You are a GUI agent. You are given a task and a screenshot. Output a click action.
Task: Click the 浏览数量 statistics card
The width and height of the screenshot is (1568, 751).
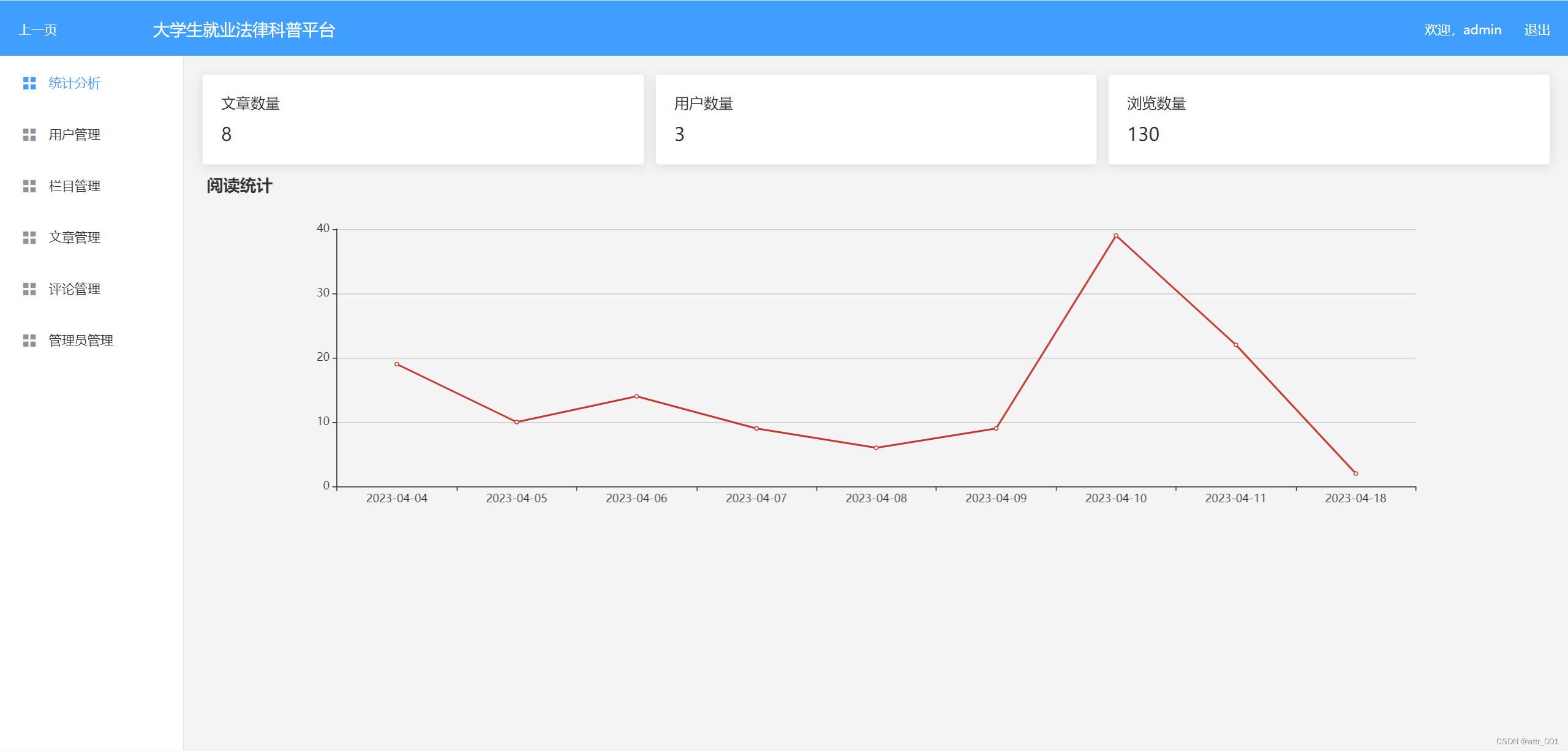(x=1329, y=119)
